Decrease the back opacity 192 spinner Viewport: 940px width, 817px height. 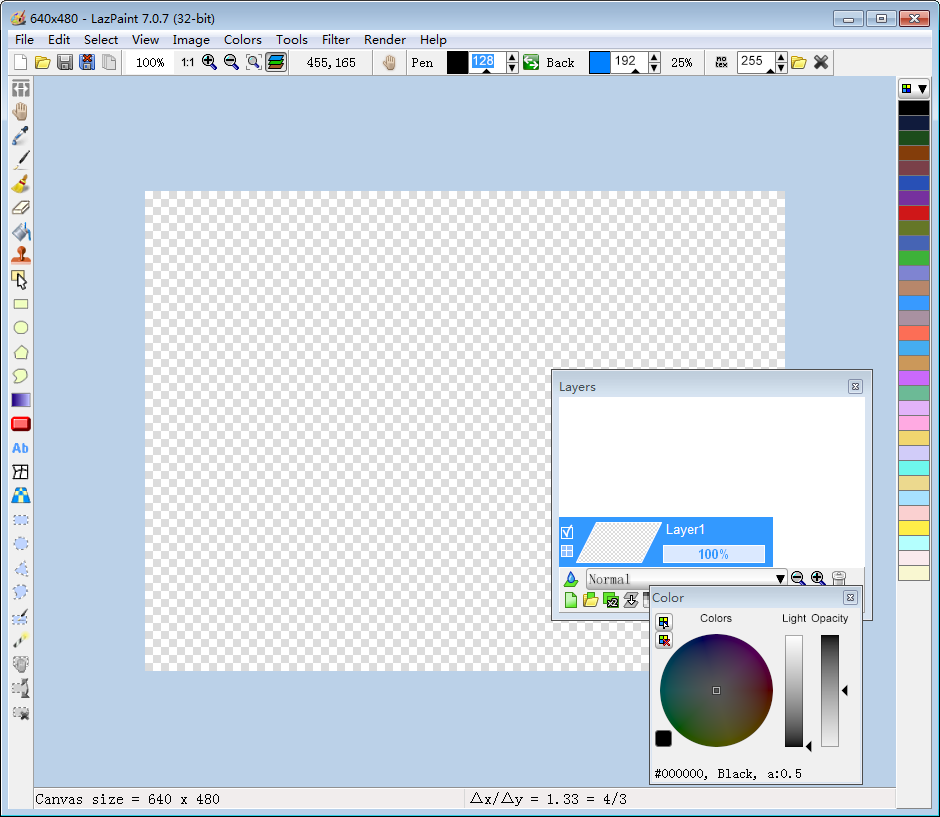point(655,68)
